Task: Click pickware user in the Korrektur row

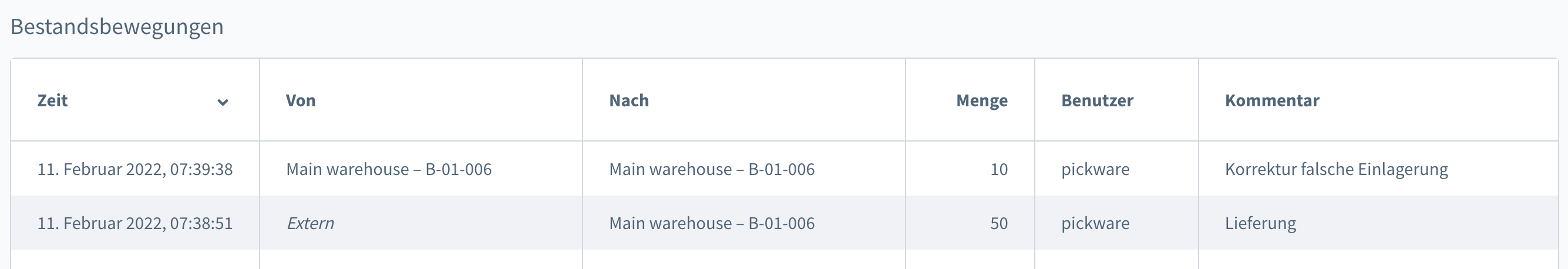Action: tap(1095, 169)
